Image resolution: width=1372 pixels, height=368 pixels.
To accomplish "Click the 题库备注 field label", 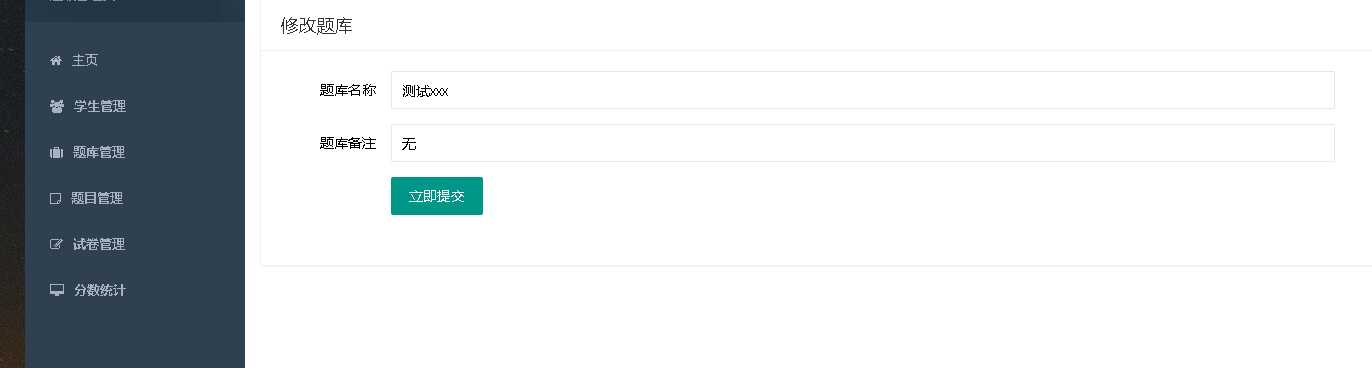I will coord(348,143).
